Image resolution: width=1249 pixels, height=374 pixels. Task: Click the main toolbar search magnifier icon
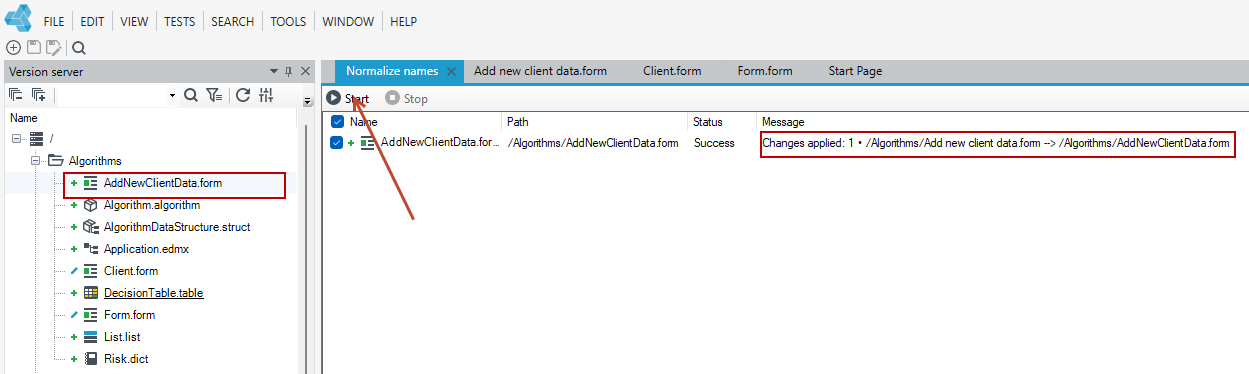[79, 47]
